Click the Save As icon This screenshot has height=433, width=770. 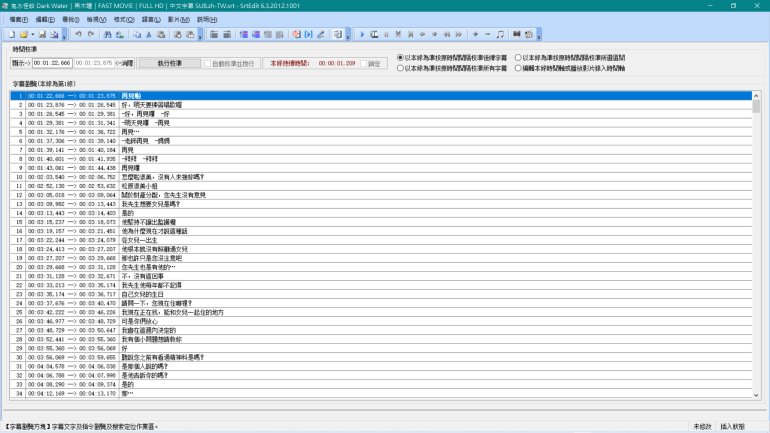54,34
